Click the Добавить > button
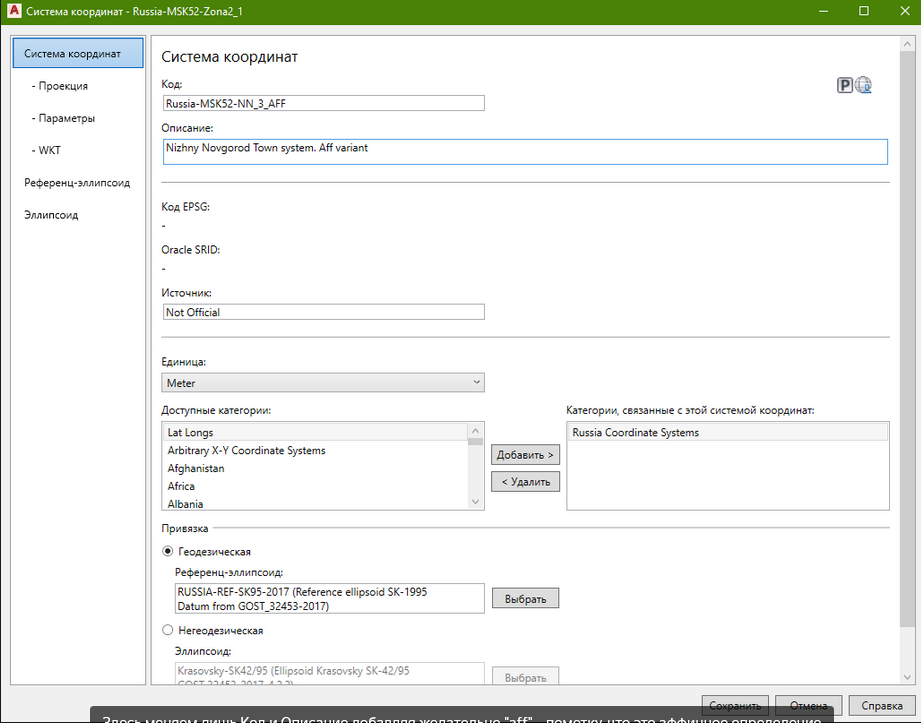The width and height of the screenshot is (921, 723). (526, 455)
